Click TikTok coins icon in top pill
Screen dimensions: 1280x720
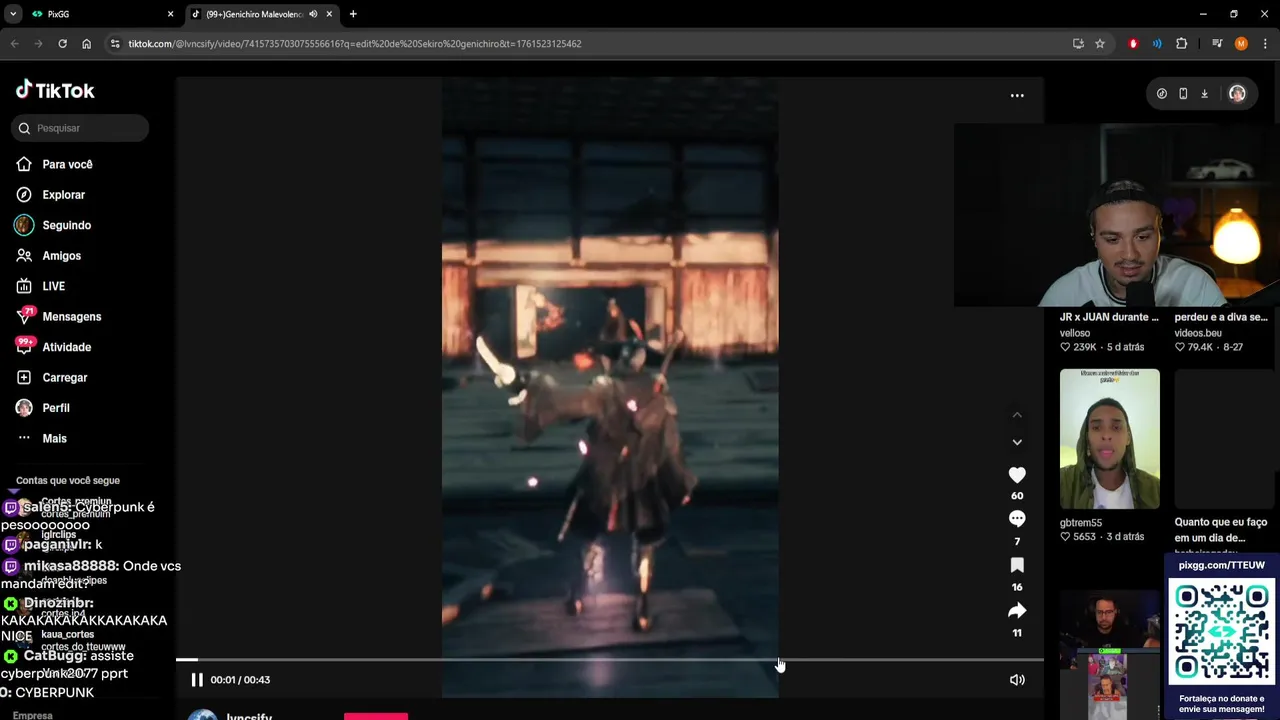click(x=1161, y=94)
